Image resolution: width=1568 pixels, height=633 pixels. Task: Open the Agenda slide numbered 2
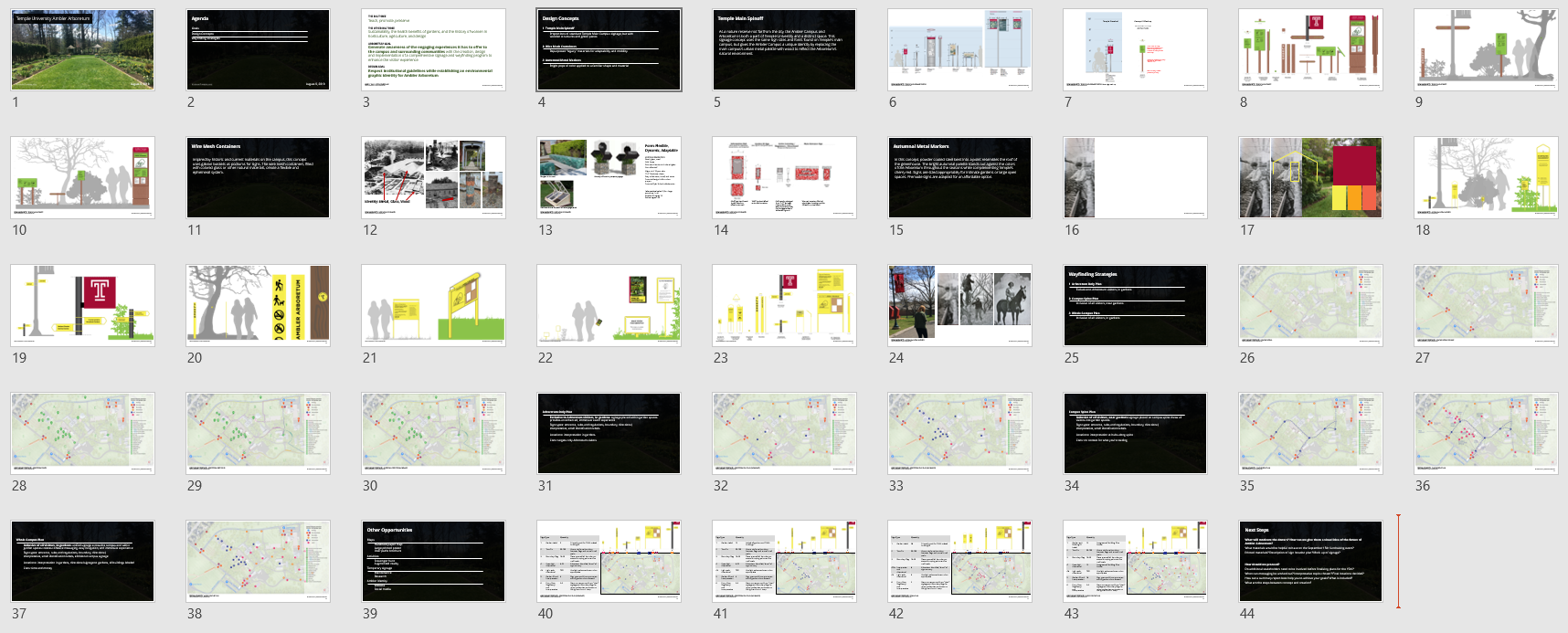point(259,50)
